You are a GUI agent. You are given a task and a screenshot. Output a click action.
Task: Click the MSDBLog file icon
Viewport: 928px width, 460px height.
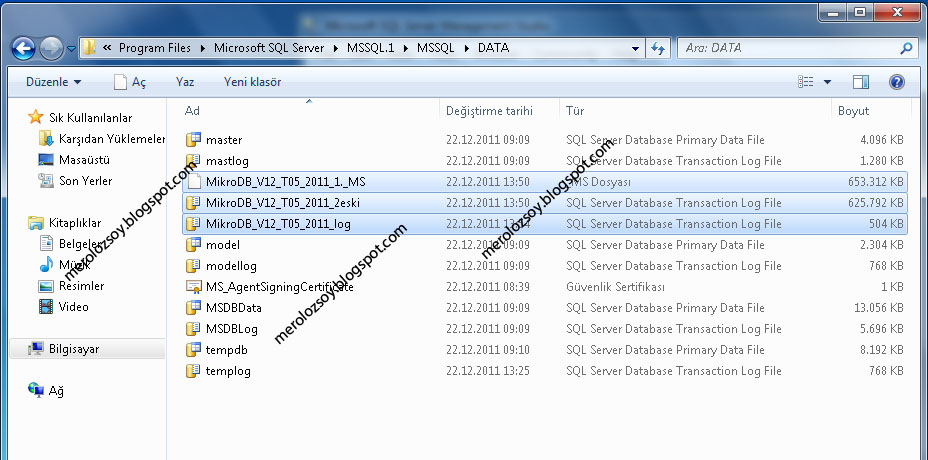coord(193,329)
